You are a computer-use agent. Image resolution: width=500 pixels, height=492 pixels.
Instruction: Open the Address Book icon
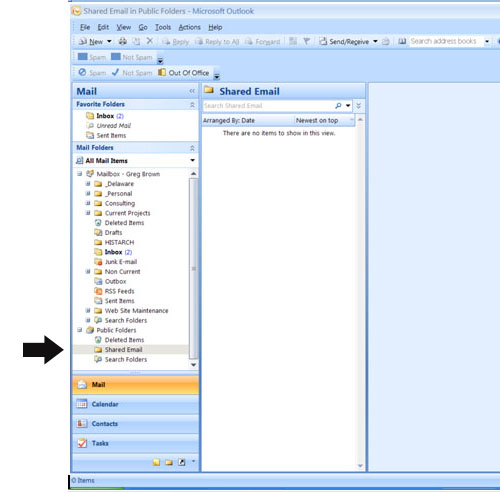click(x=402, y=41)
